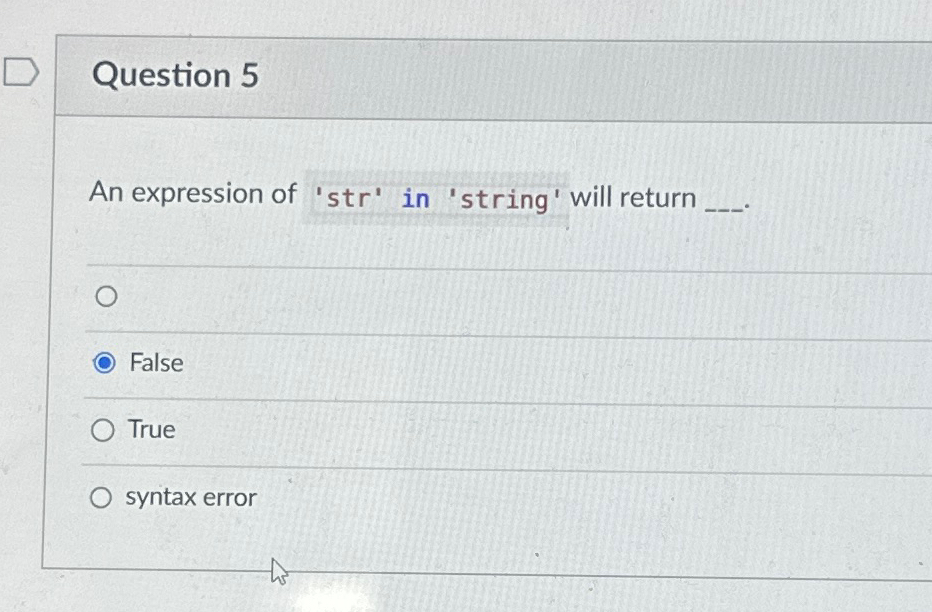932x612 pixels.
Task: Click the syntax error label text
Action: point(191,497)
